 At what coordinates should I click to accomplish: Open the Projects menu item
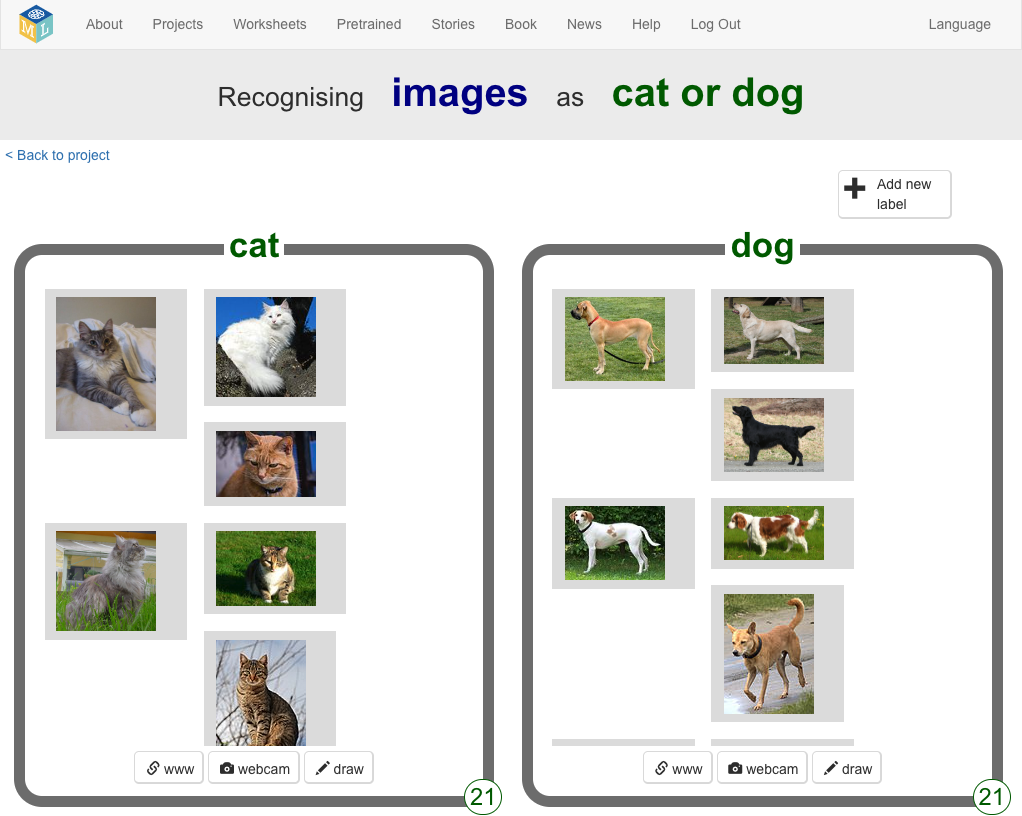click(177, 24)
